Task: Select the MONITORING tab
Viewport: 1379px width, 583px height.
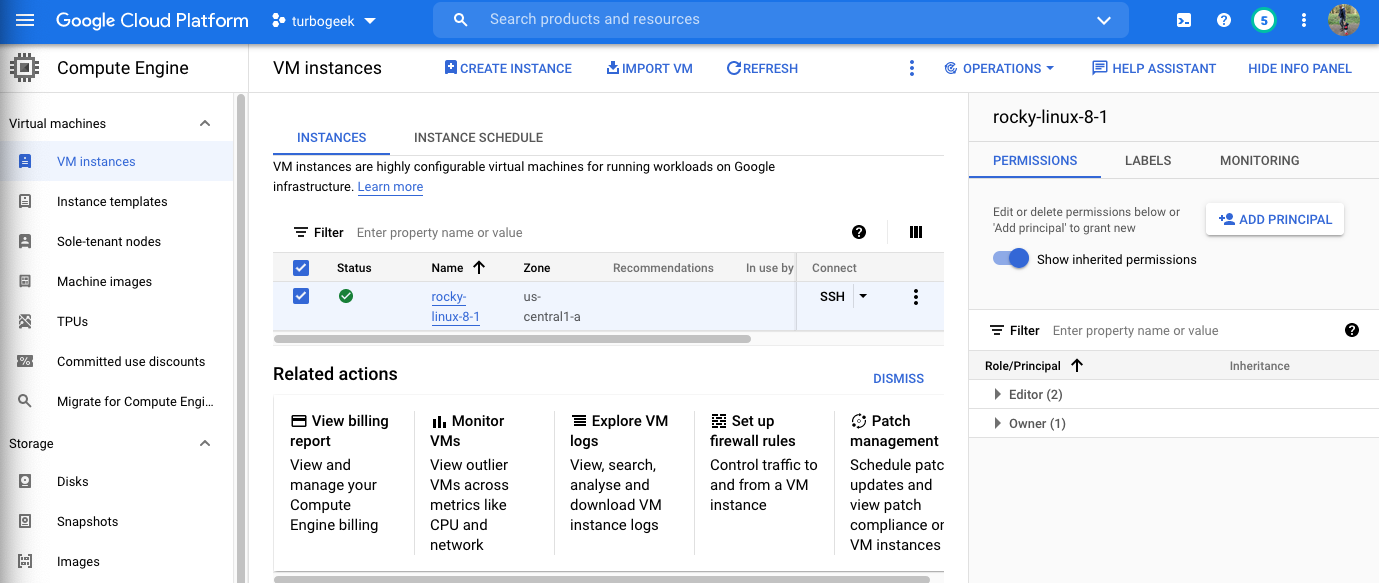Action: coord(1260,160)
